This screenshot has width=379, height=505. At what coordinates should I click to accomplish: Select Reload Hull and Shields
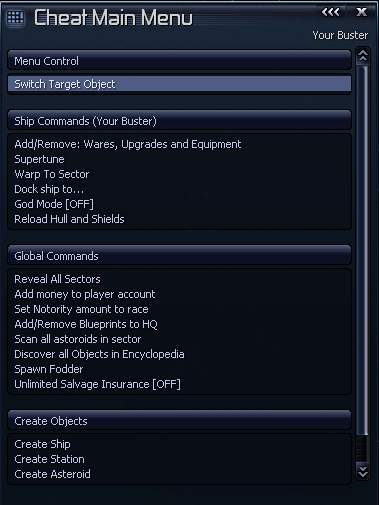pyautogui.click(x=69, y=219)
